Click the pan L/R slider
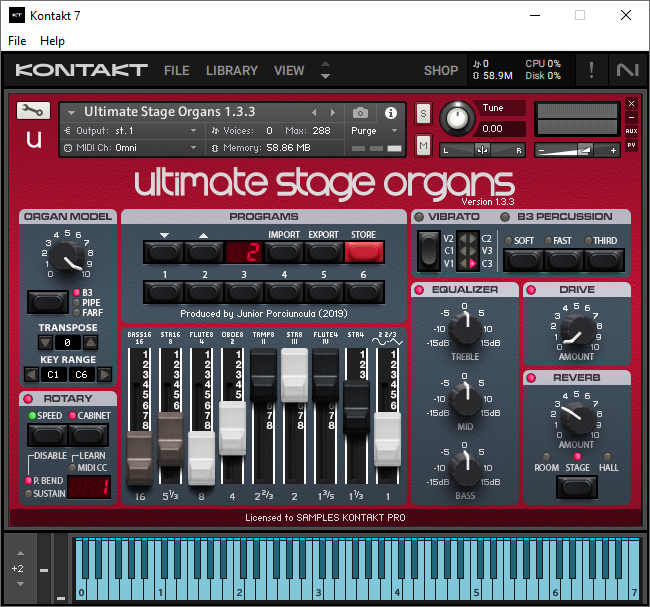Viewport: 650px width, 607px height. tap(482, 151)
